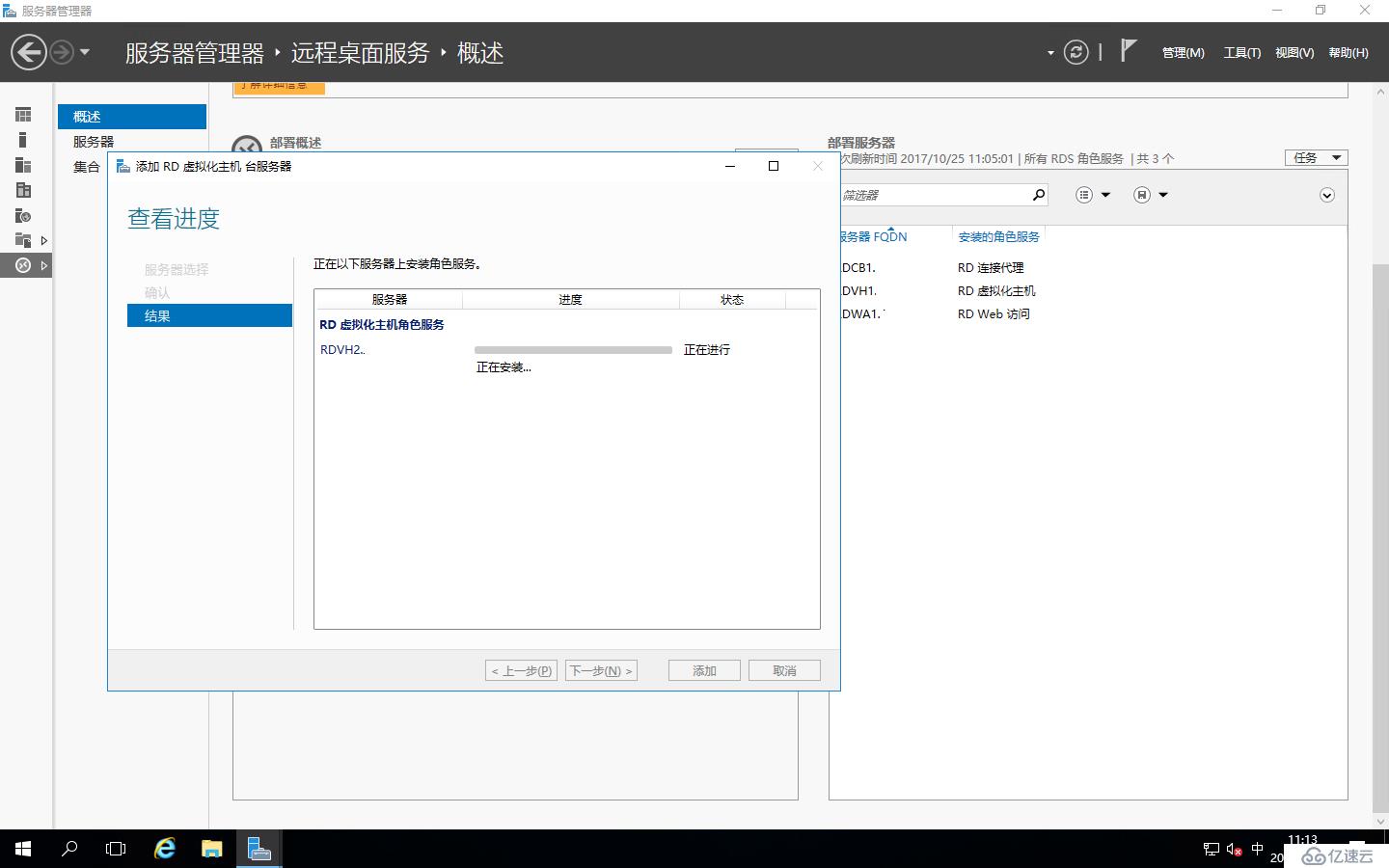Open File Explorer from the taskbar
The image size is (1389, 868).
211,849
